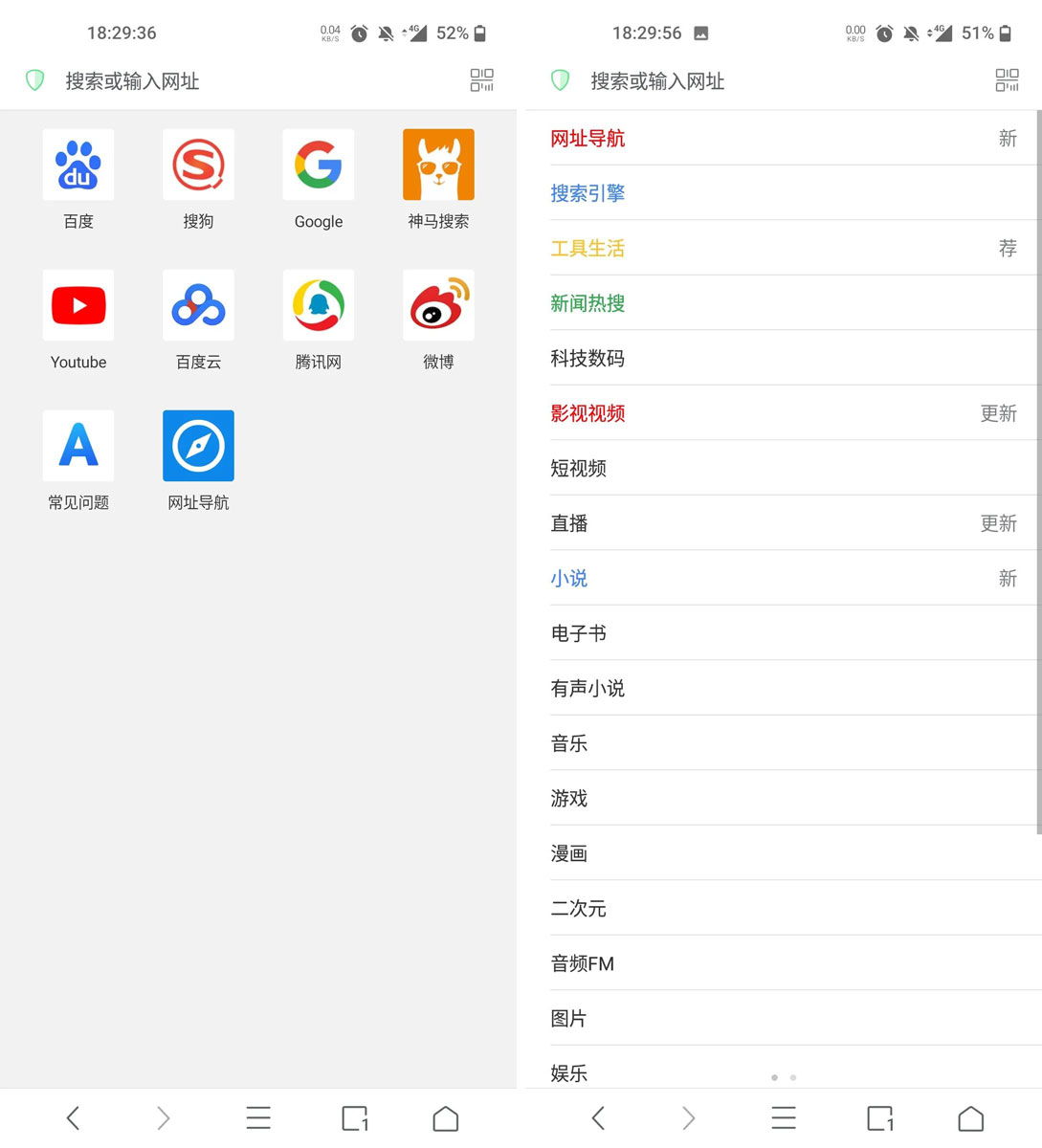Go forward using right screen's forward arrow
This screenshot has width=1042, height=1148.
[x=688, y=1118]
